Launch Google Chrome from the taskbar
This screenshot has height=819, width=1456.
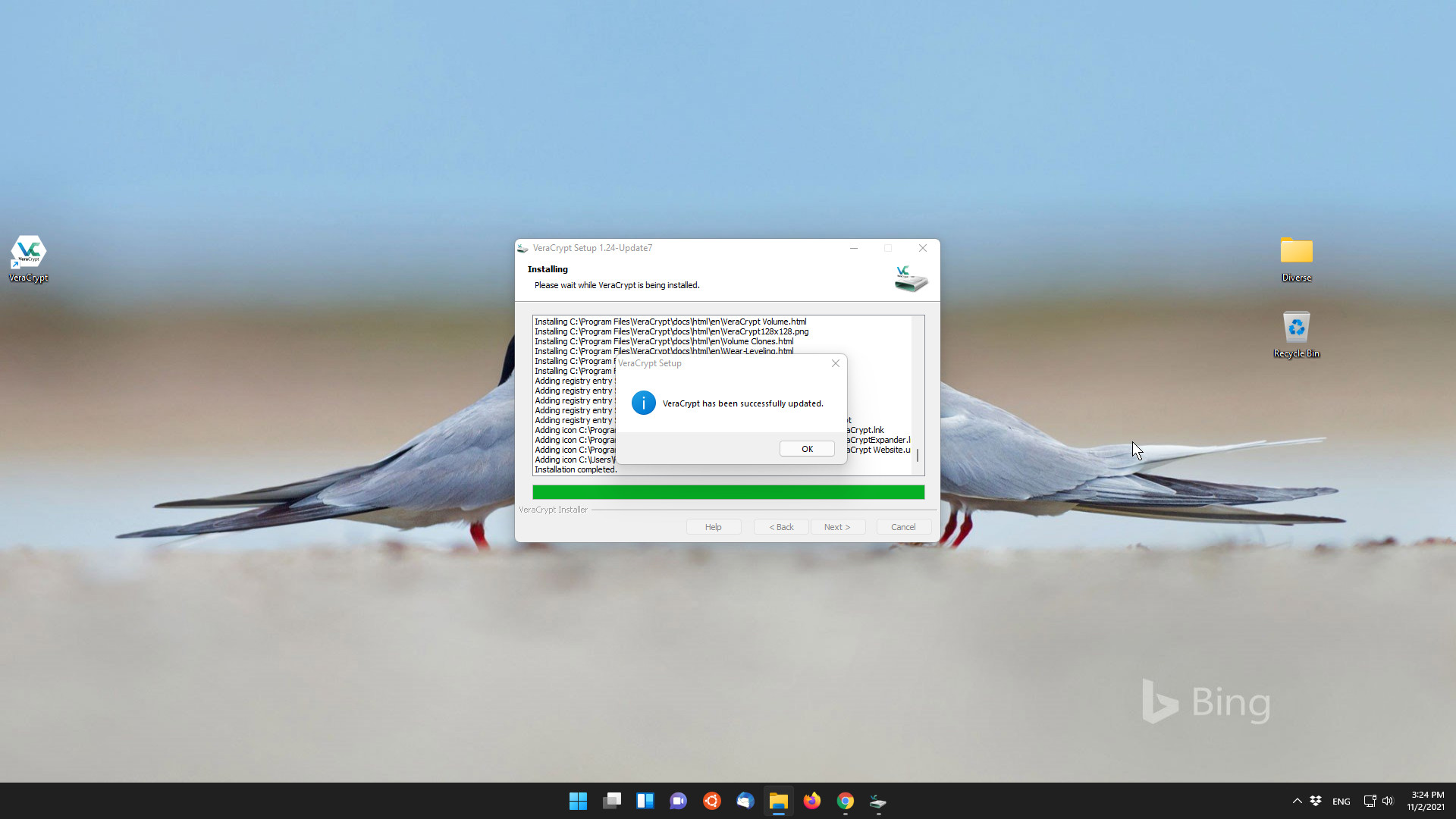(x=846, y=801)
